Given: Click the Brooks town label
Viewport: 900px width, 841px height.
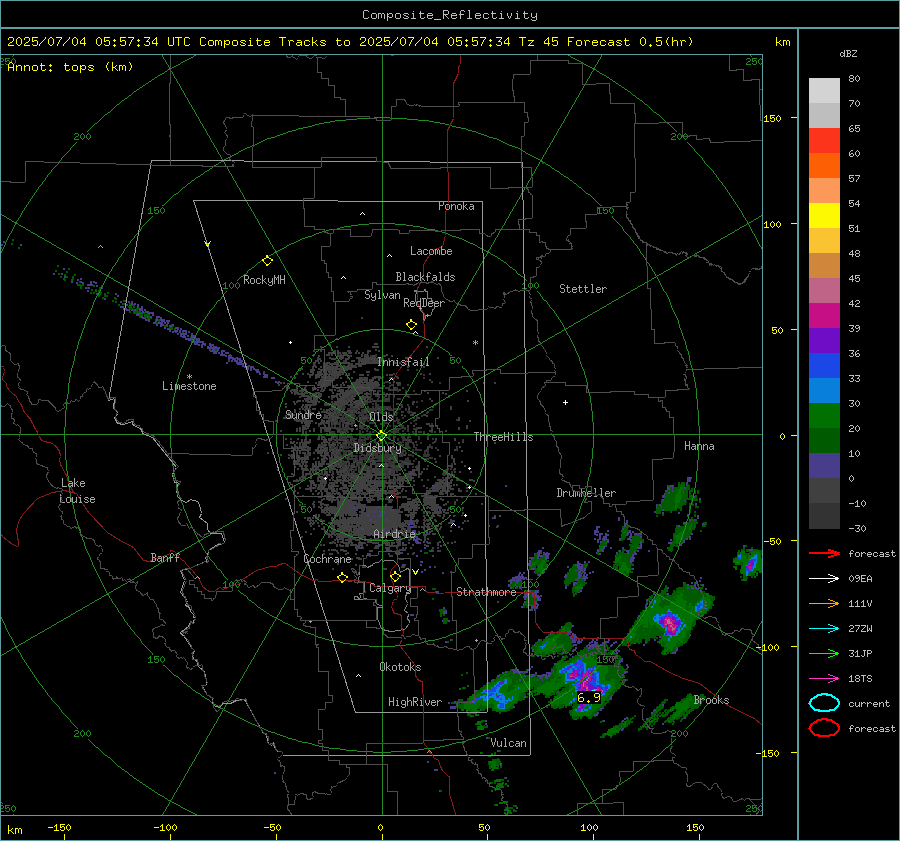Looking at the screenshot, I should 711,700.
